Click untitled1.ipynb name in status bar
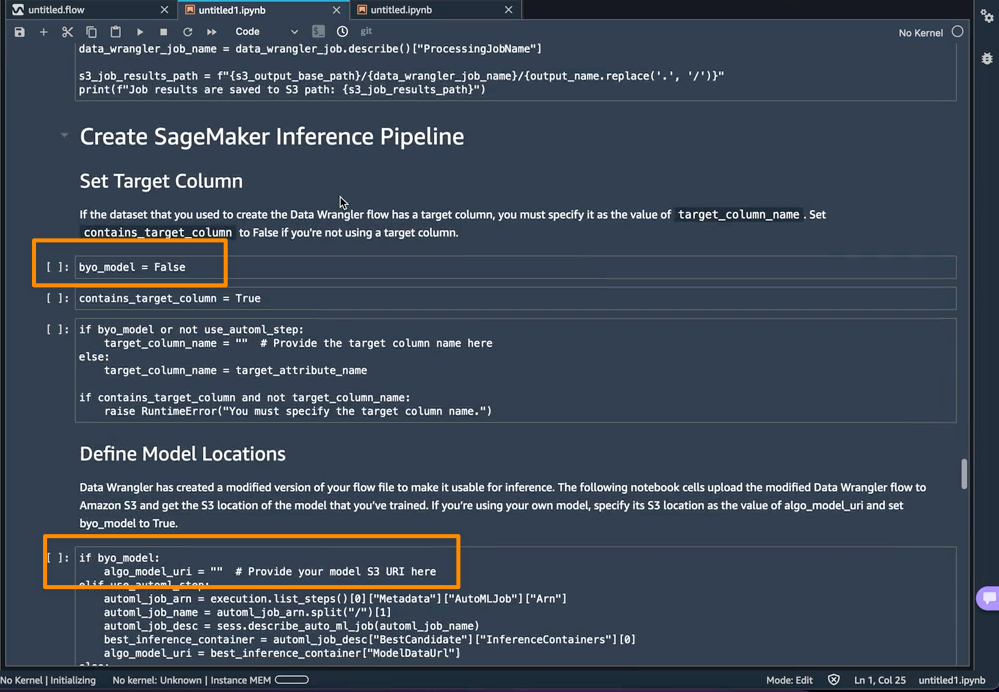 (952, 680)
